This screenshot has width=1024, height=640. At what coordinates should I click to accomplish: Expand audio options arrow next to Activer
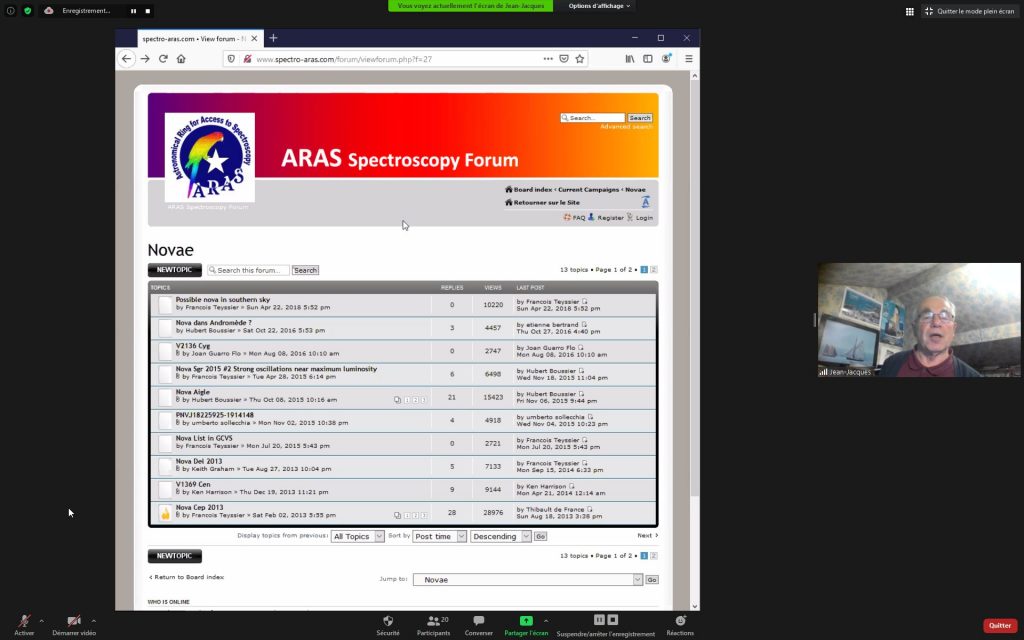pos(41,620)
